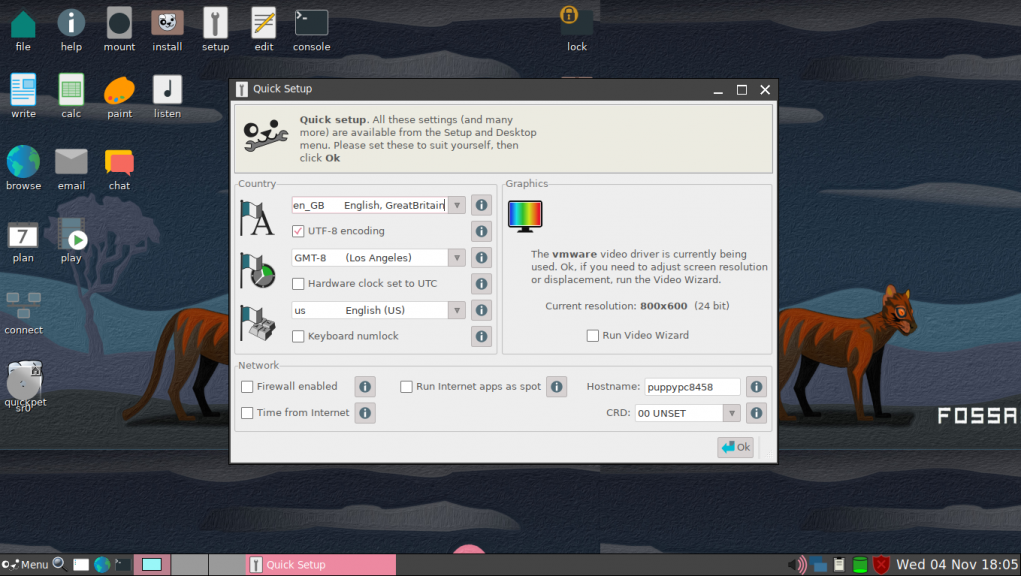Launch the paint desktop icon
Screen dimensions: 1021x576
[x=119, y=96]
